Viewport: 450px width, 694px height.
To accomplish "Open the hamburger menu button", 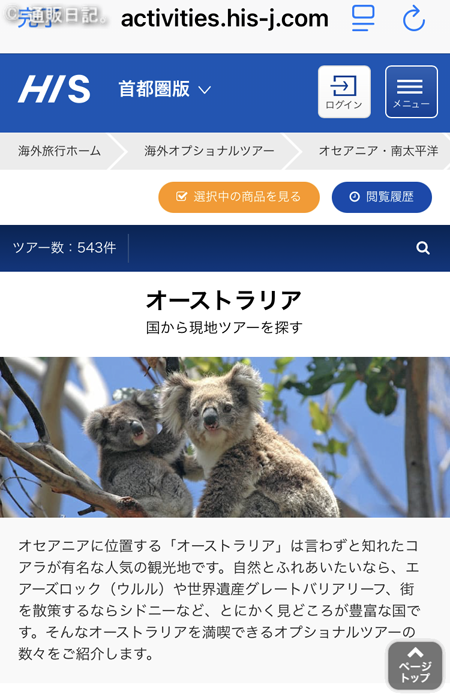I will tap(412, 92).
